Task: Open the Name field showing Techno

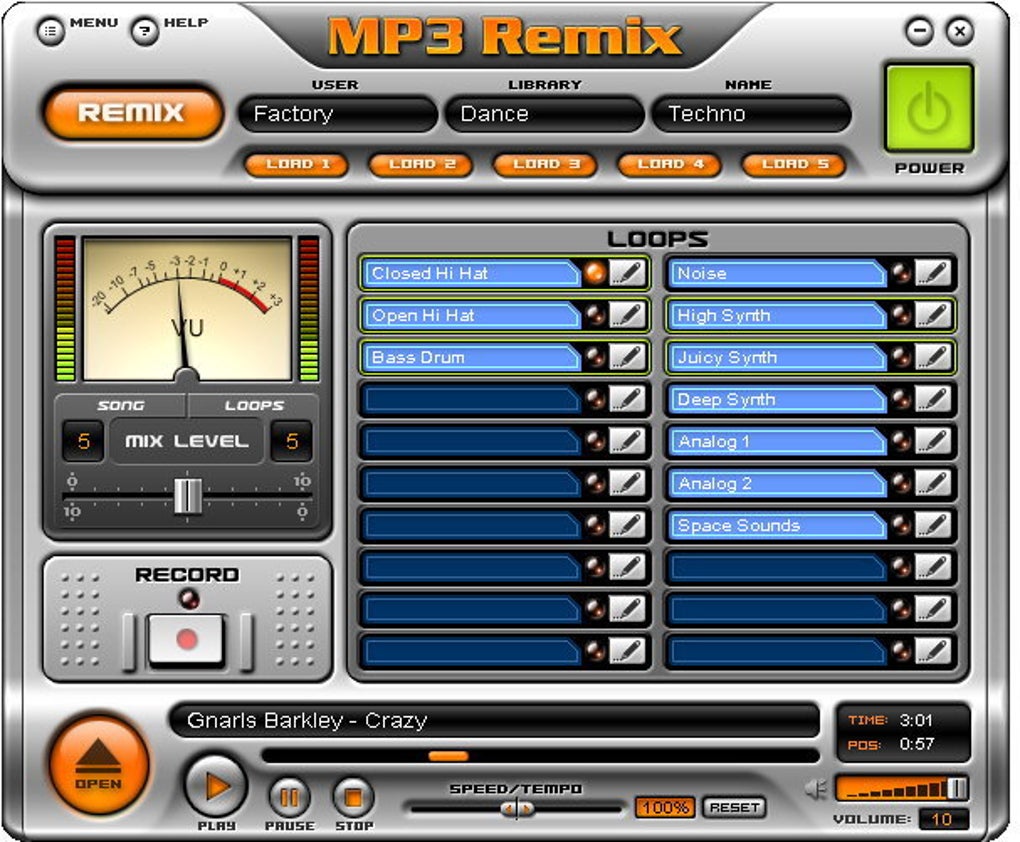Action: coord(751,114)
